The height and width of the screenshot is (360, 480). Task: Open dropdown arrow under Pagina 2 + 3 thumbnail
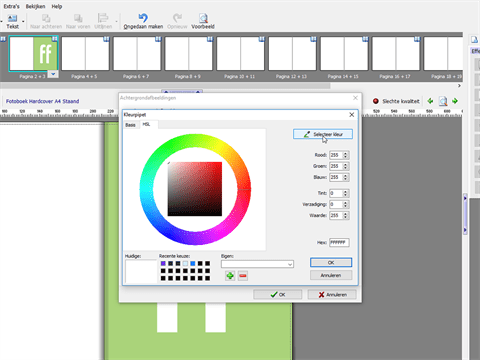click(53, 74)
